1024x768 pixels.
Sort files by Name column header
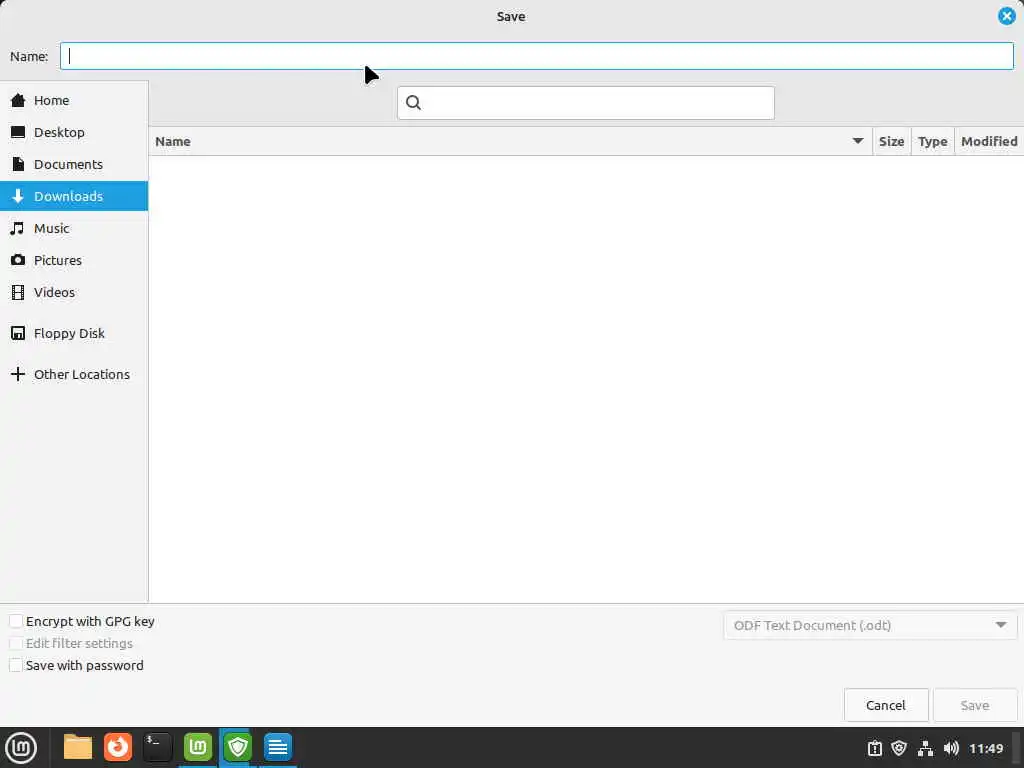click(511, 141)
